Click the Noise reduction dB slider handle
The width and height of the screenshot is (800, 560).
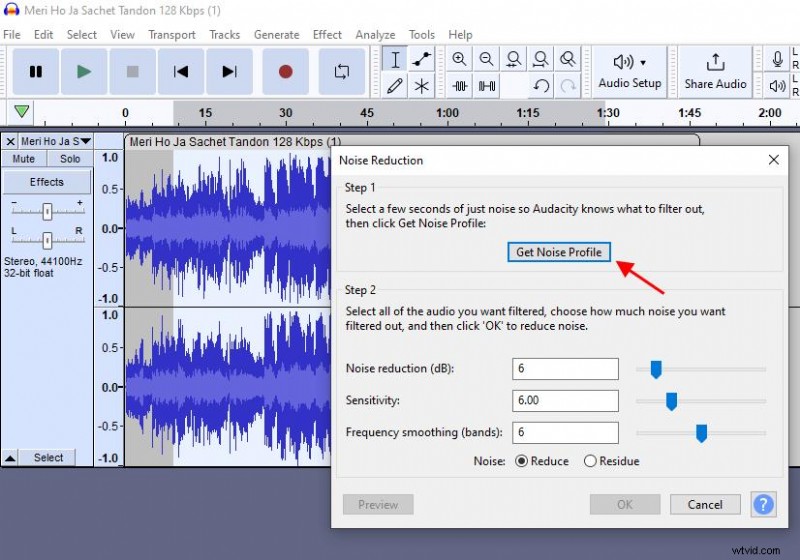pyautogui.click(x=656, y=369)
